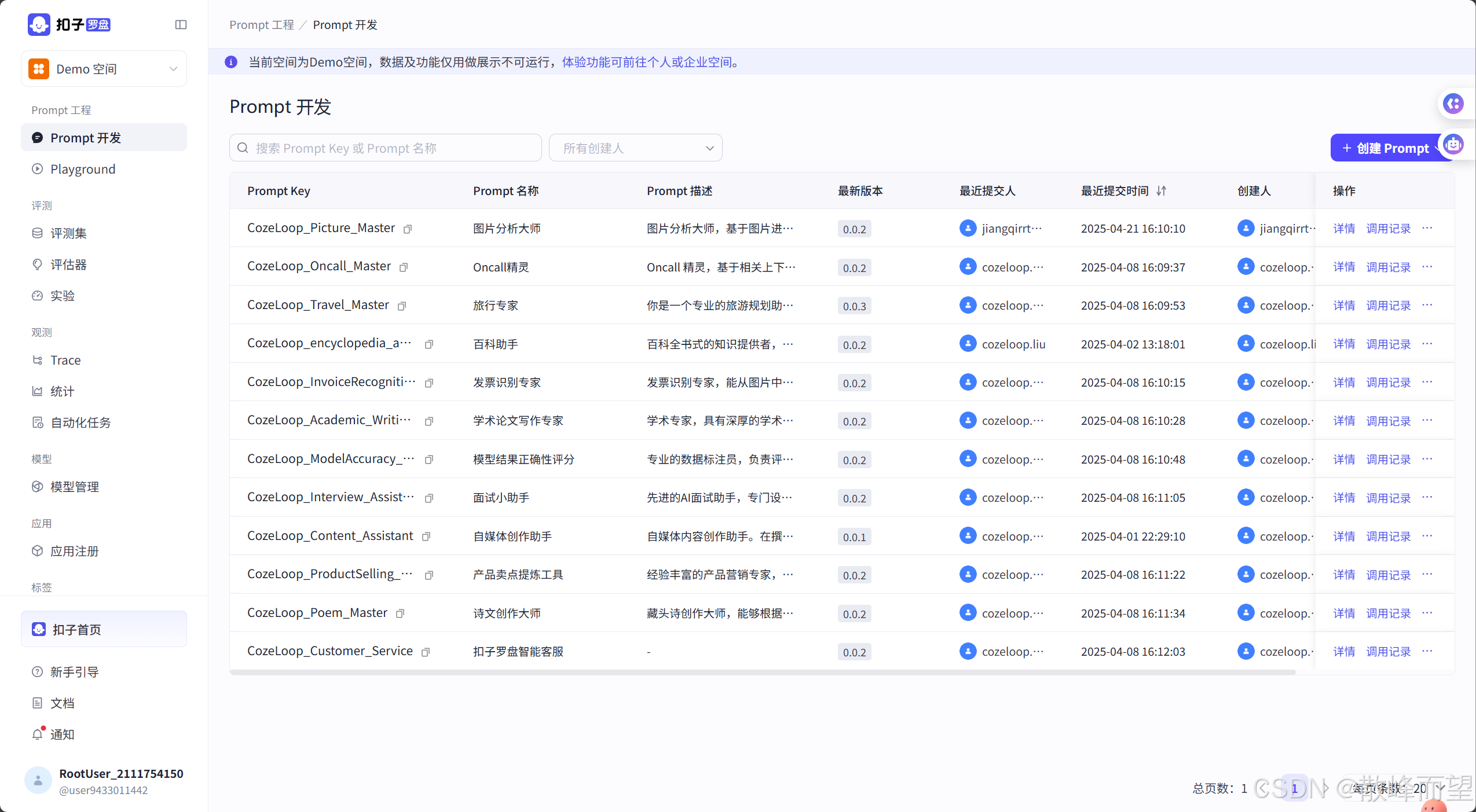Click the 扣子罗盘 logo
The height and width of the screenshot is (812, 1476).
(x=69, y=25)
